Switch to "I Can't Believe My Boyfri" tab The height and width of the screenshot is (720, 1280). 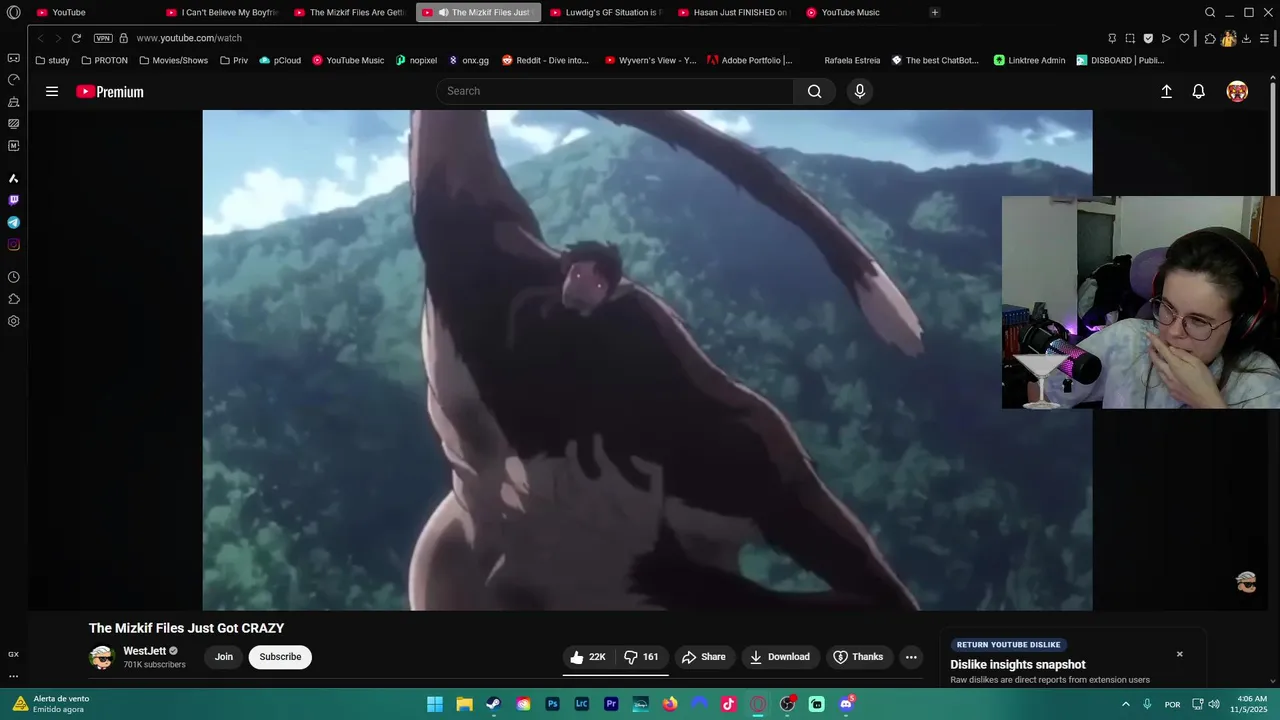tap(222, 12)
